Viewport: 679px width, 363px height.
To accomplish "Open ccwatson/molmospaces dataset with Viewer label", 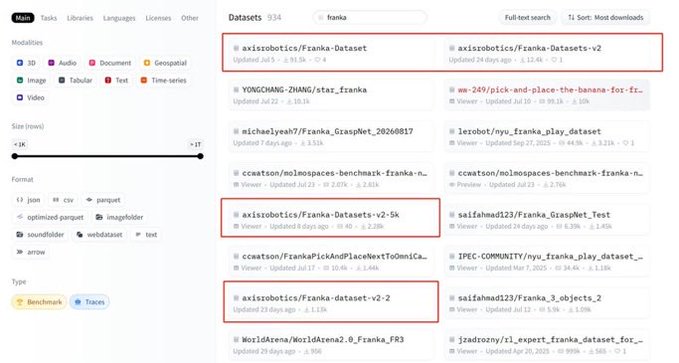I will (330, 178).
